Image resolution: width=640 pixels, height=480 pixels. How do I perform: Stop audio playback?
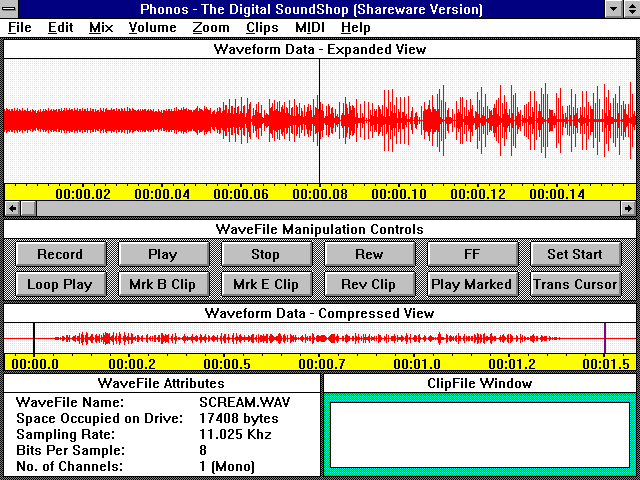pyautogui.click(x=265, y=254)
